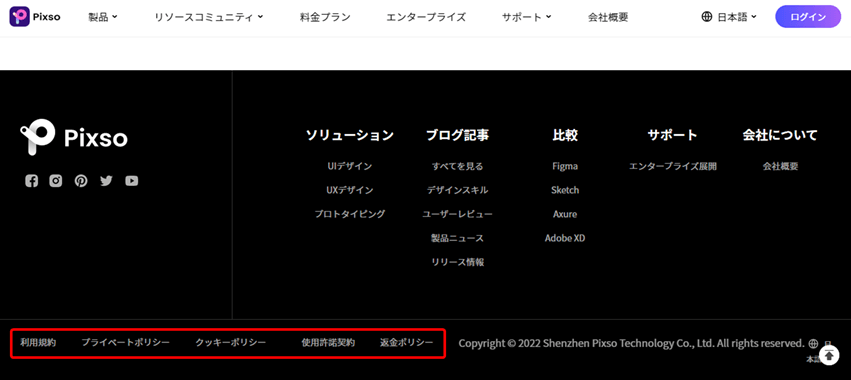This screenshot has width=851, height=380.
Task: Click the 比較 footer heading
Action: point(565,135)
